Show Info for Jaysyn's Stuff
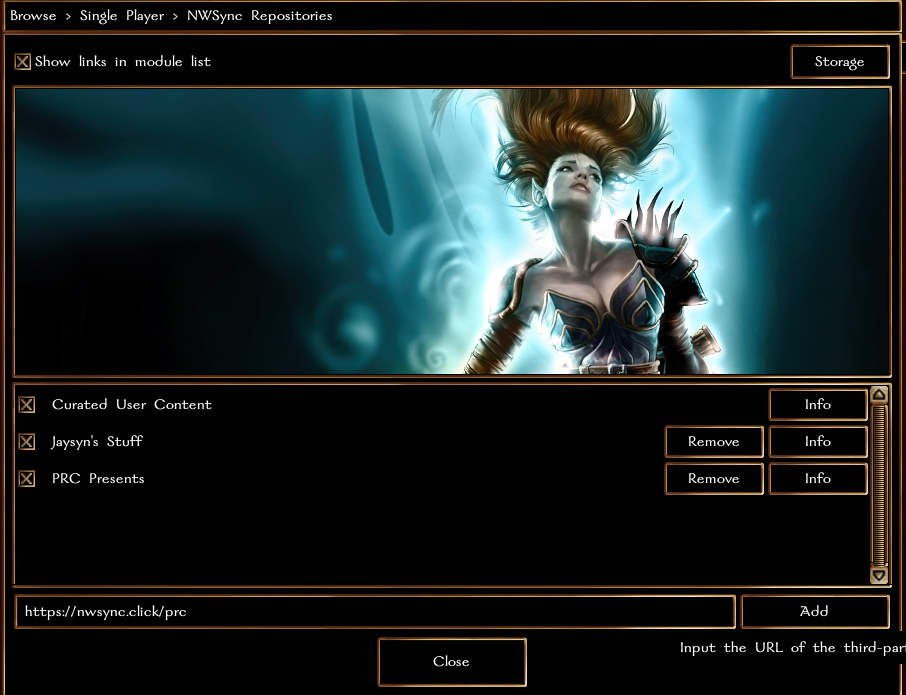Screen dimensions: 906x695 (x=817, y=441)
